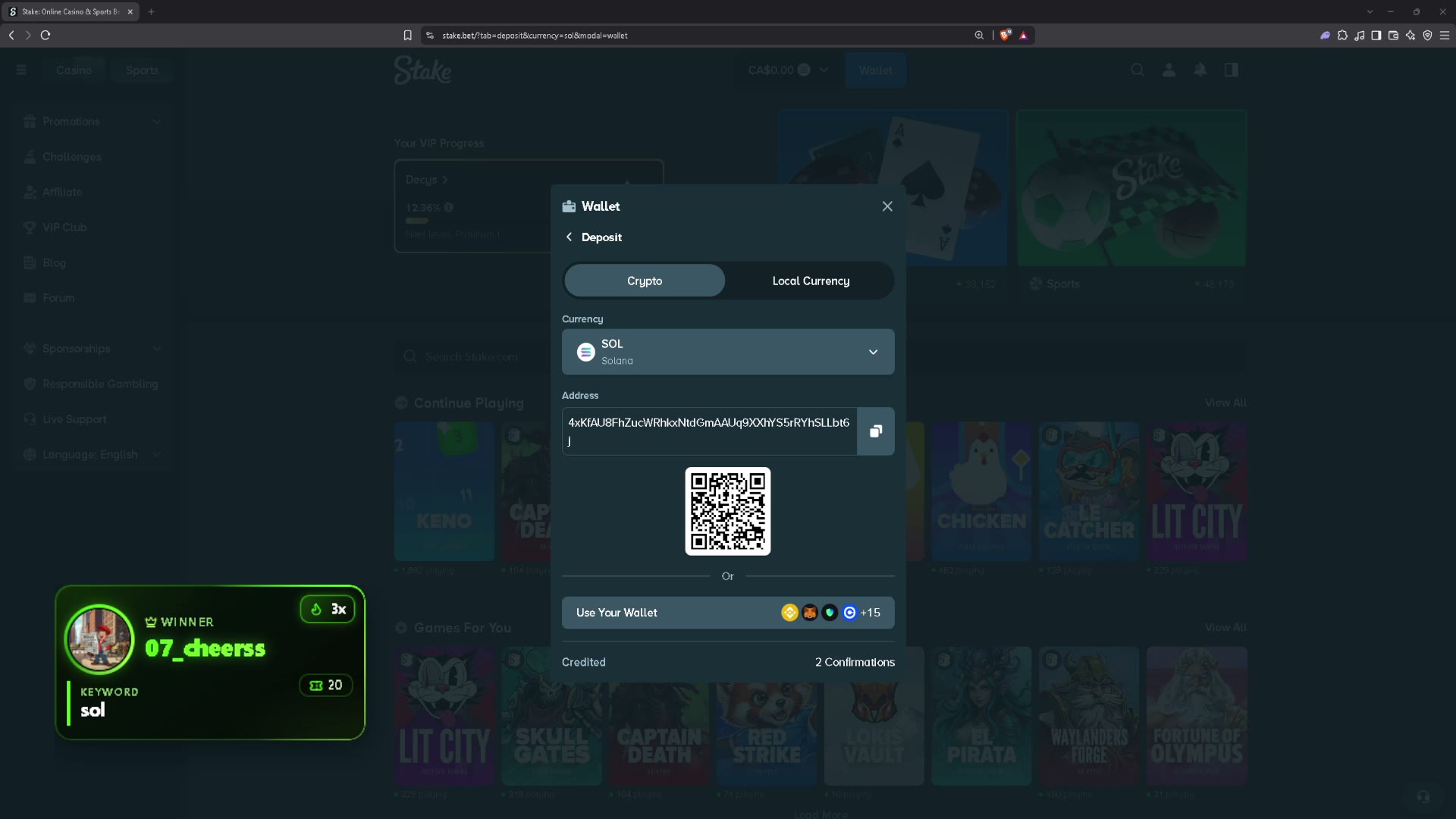Image resolution: width=1456 pixels, height=819 pixels.
Task: Click View All for Games For You
Action: click(1225, 627)
